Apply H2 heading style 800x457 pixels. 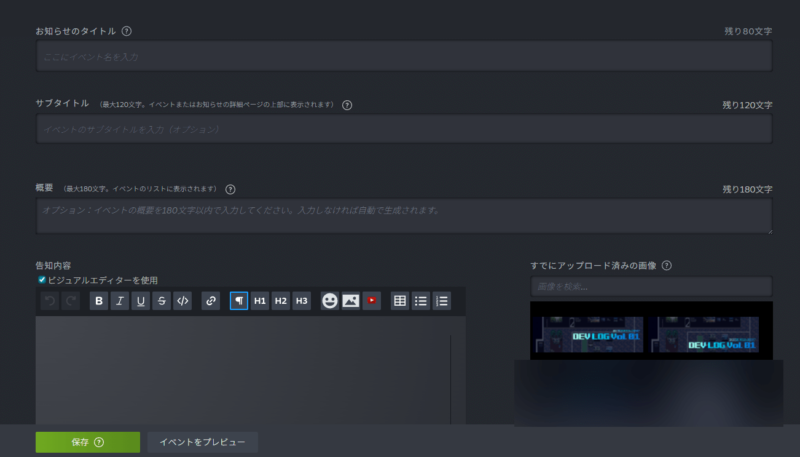tap(281, 301)
